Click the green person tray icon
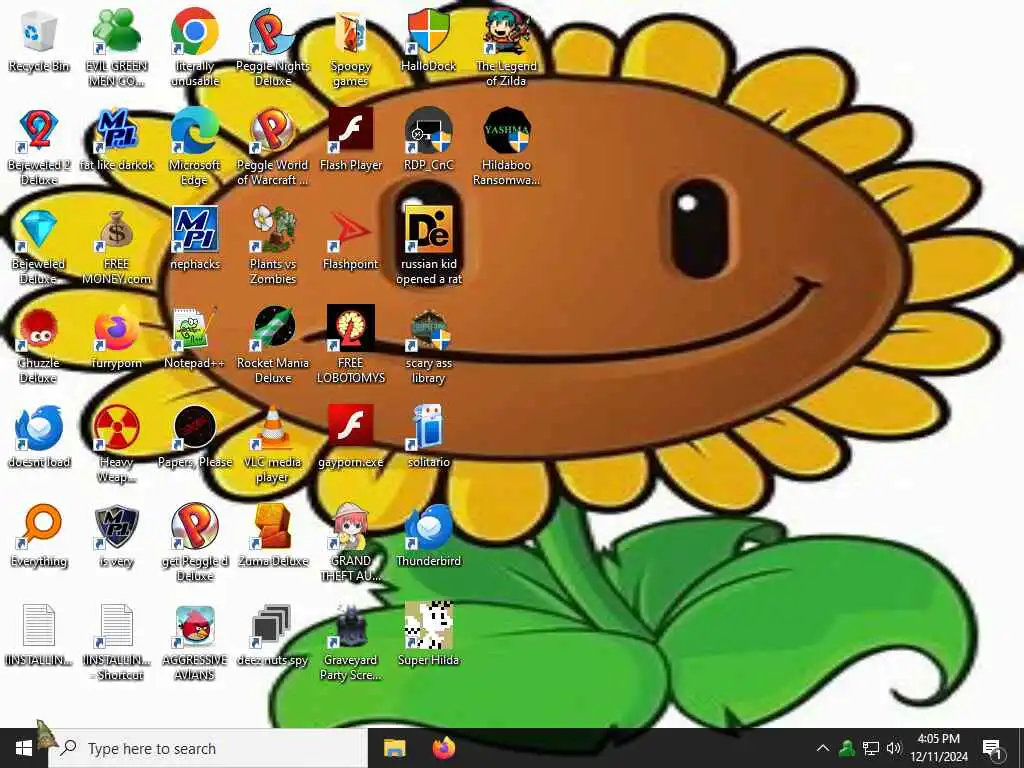1024x768 pixels. pyautogui.click(x=847, y=748)
